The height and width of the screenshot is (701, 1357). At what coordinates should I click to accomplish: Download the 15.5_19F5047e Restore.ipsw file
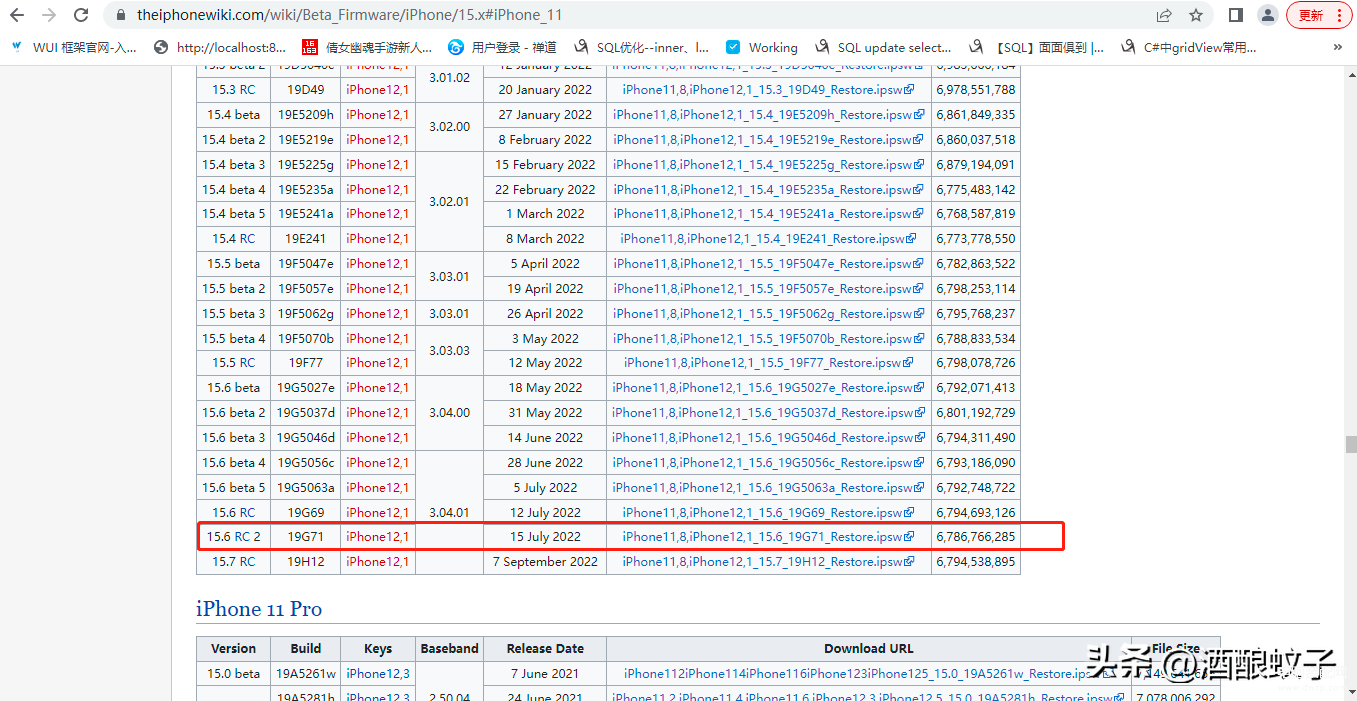768,264
